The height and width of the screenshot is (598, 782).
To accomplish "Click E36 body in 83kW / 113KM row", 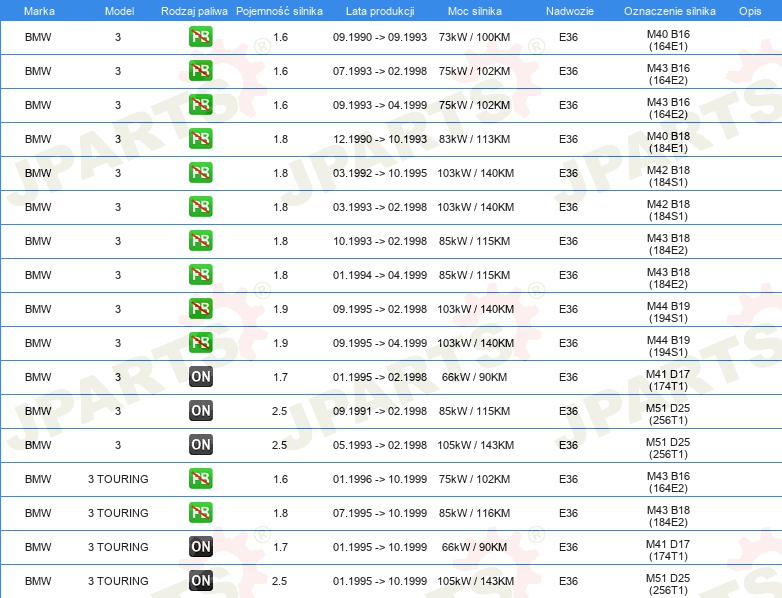I will [x=569, y=139].
